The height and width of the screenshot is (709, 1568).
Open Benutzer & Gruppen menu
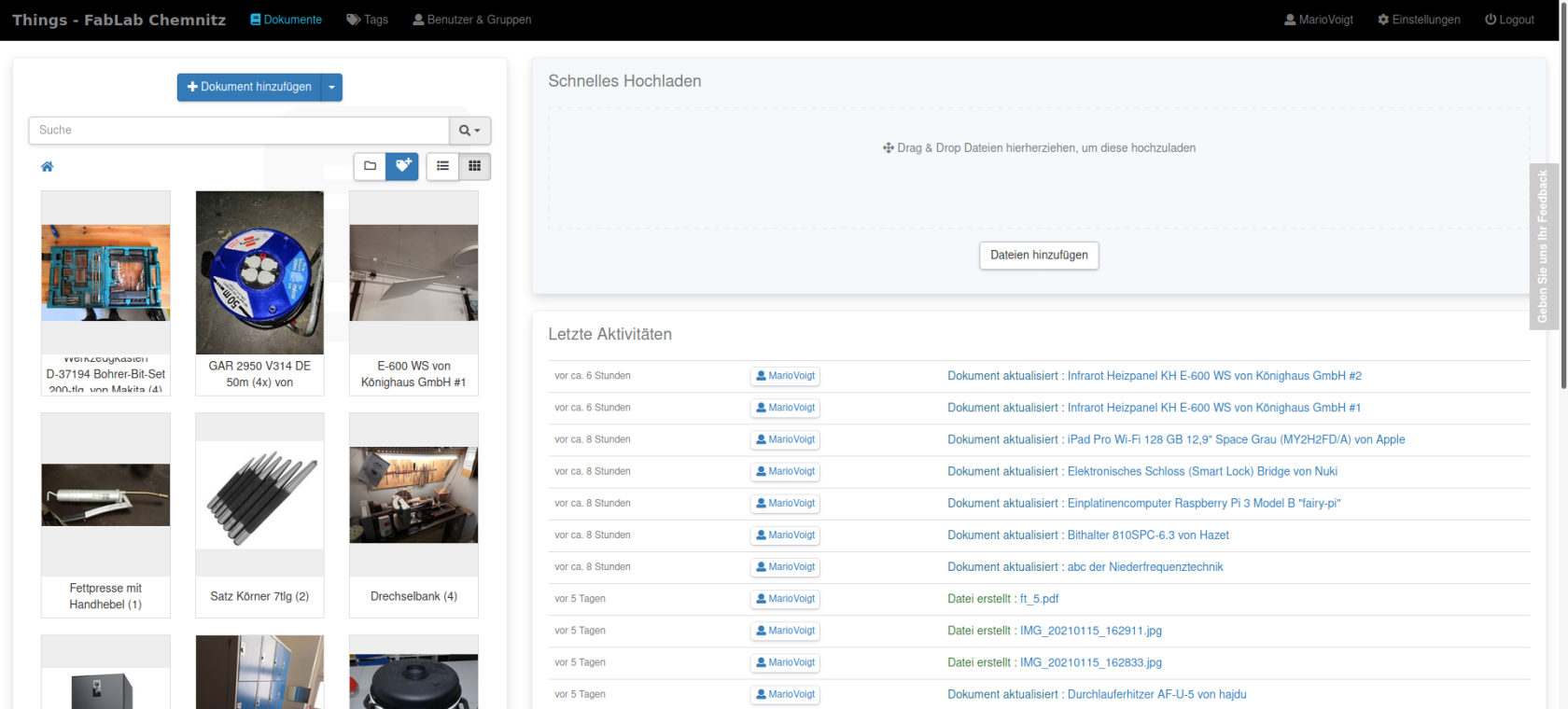(472, 20)
